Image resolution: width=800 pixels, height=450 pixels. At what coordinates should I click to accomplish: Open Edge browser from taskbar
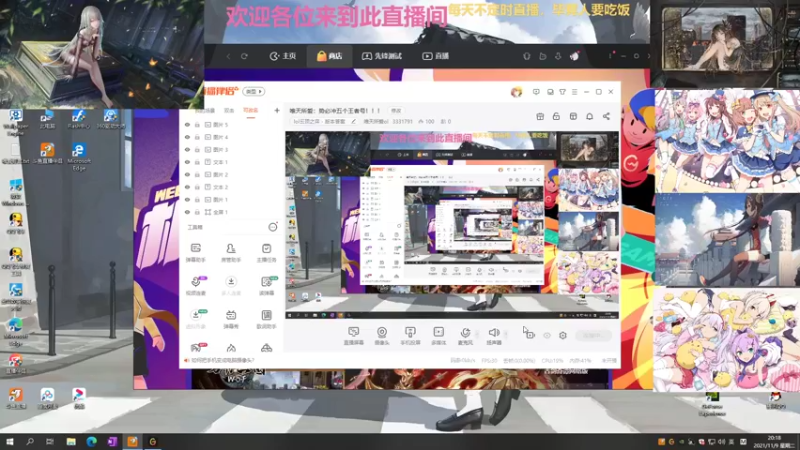[x=91, y=442]
